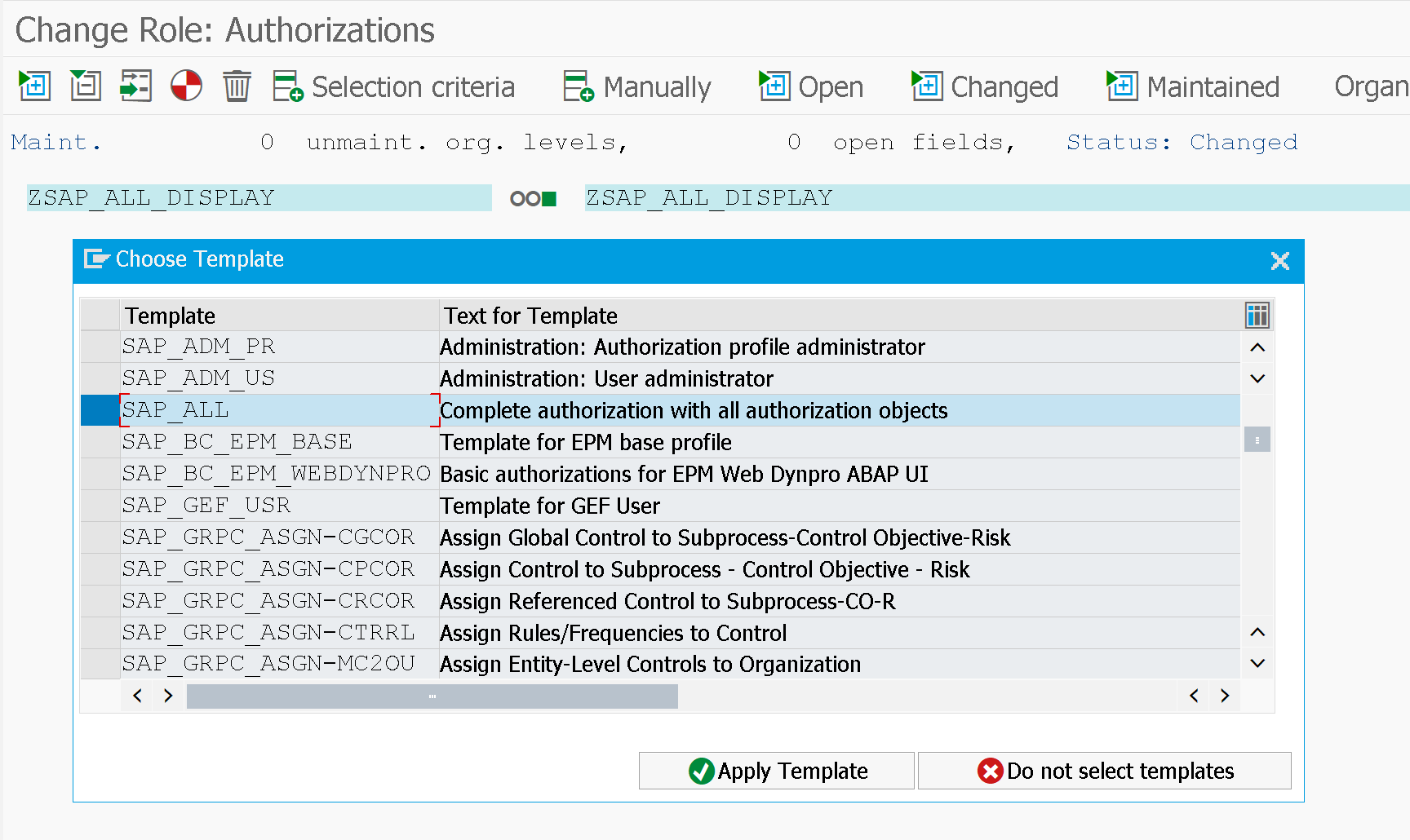1410x840 pixels.
Task: Click the Choose Template dialog menu icon
Action: pyautogui.click(x=96, y=259)
